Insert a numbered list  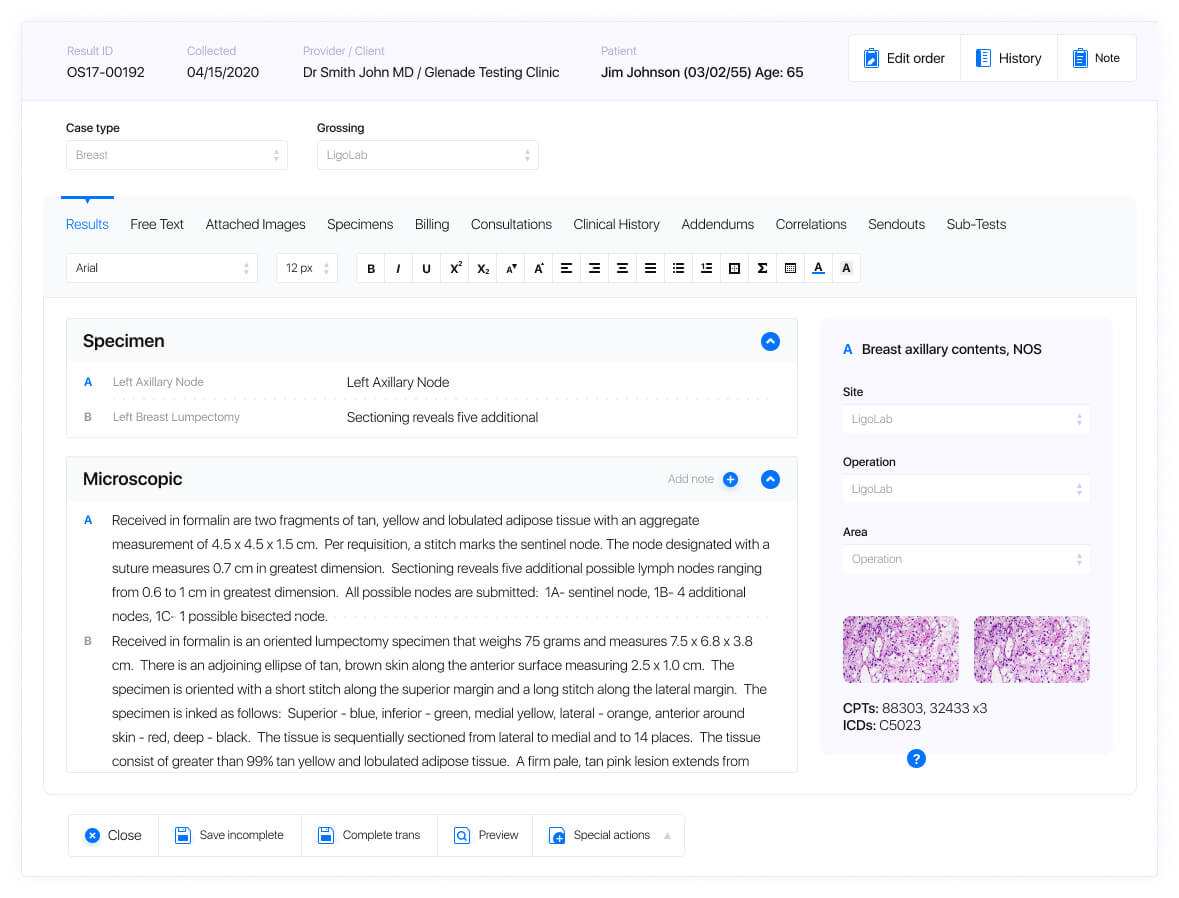(x=707, y=268)
